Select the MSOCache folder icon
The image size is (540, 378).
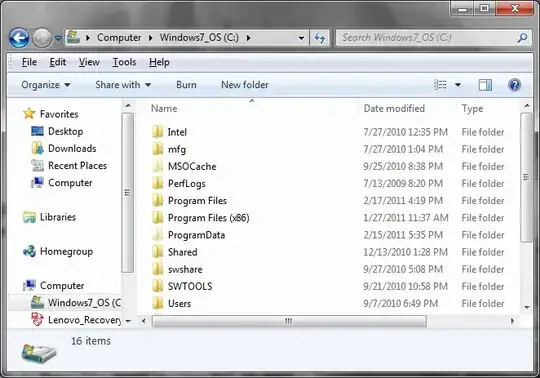coord(158,166)
